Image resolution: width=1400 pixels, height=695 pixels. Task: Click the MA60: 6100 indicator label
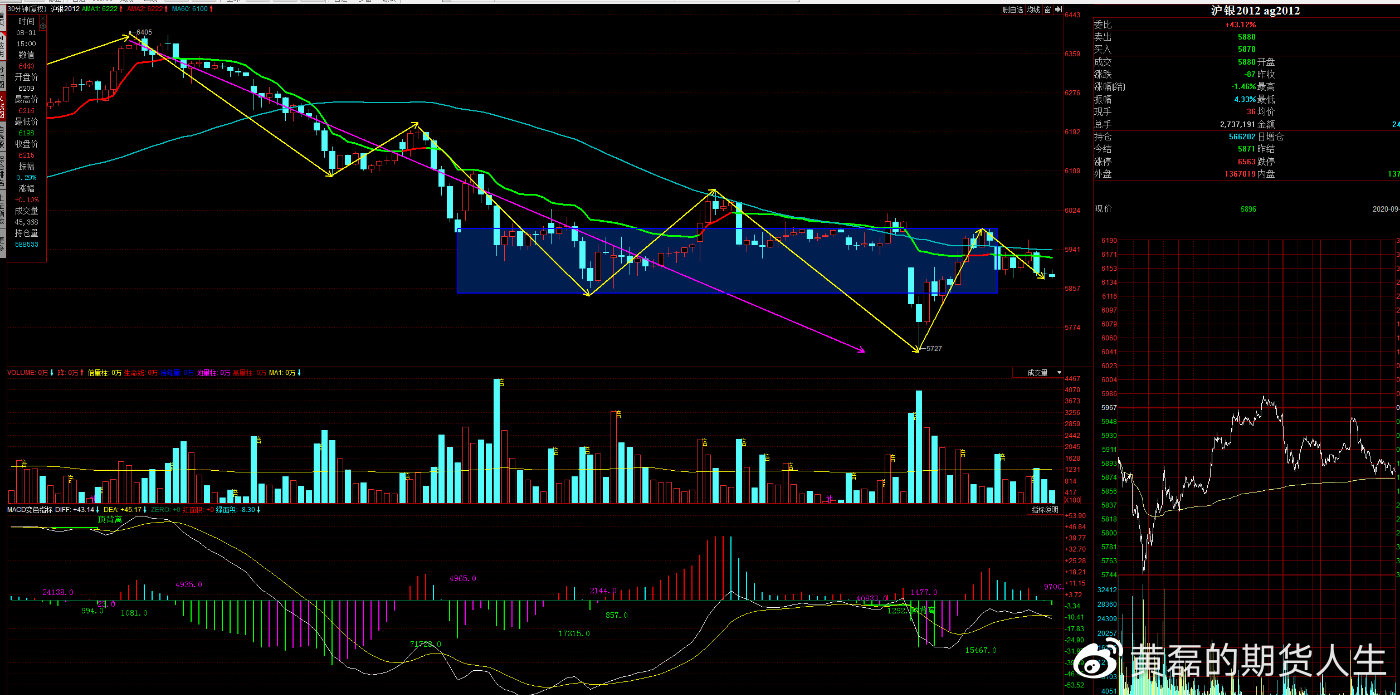[191, 8]
